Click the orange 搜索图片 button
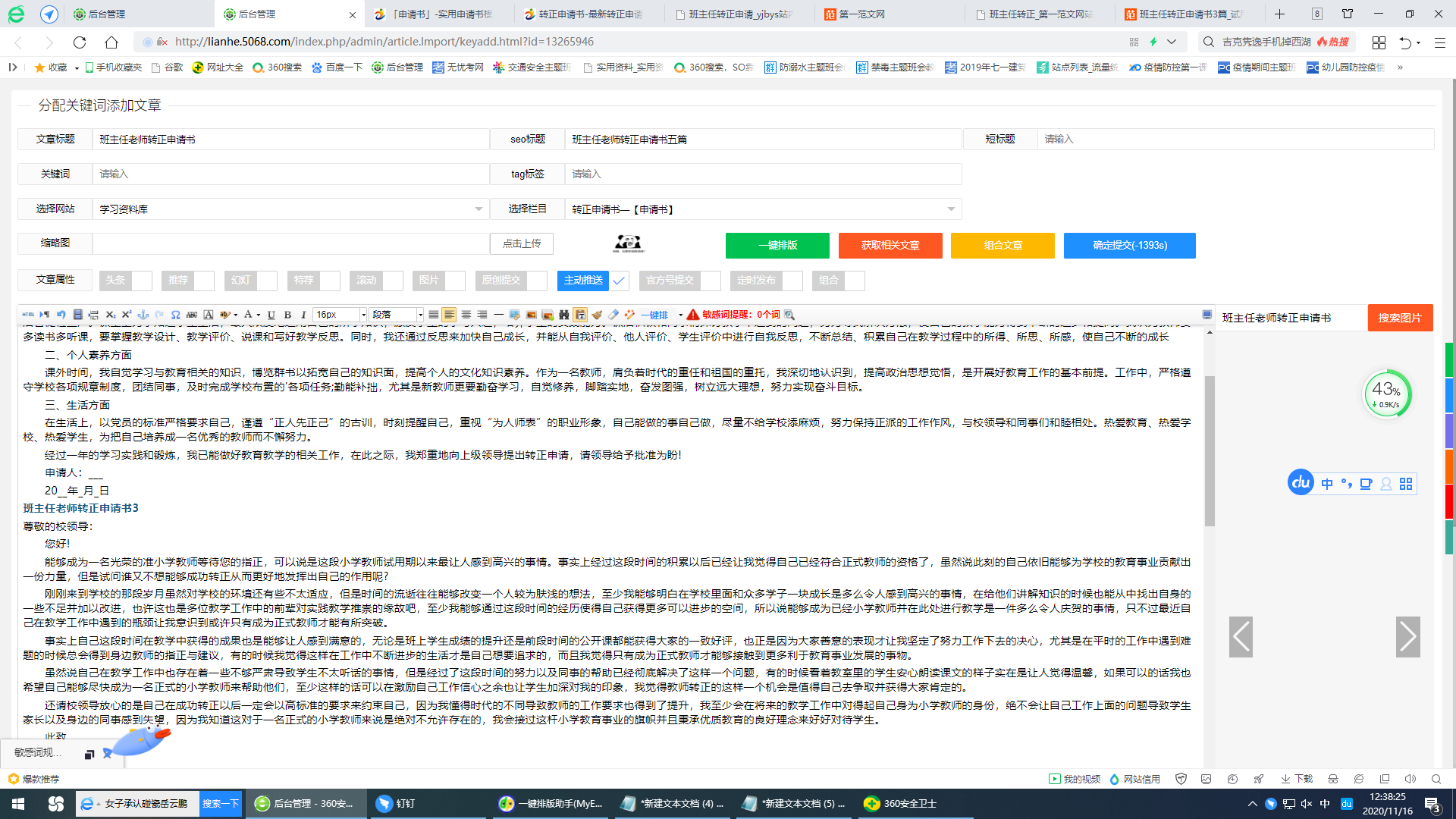 (x=1400, y=318)
